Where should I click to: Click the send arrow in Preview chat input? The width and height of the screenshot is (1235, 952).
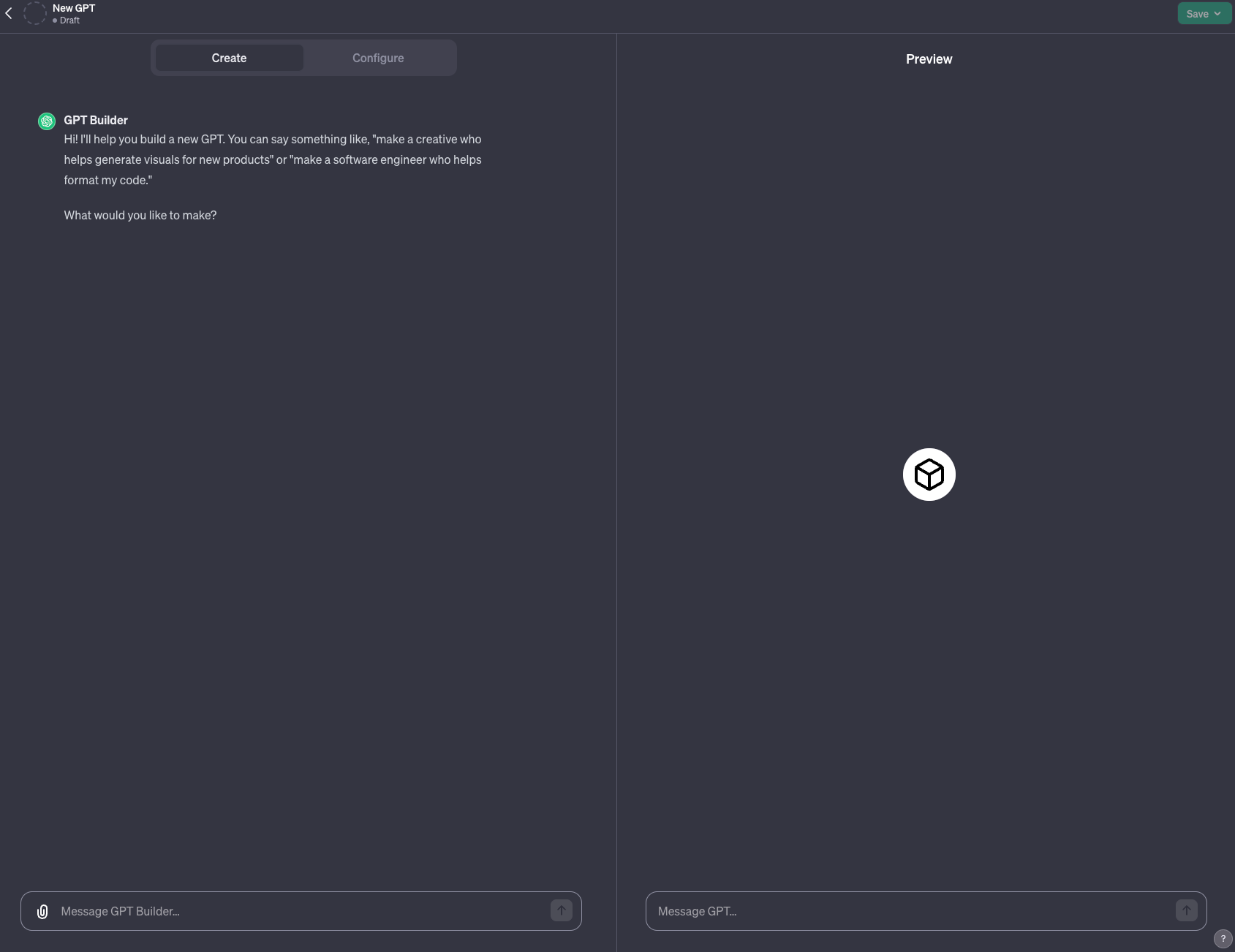point(1185,911)
